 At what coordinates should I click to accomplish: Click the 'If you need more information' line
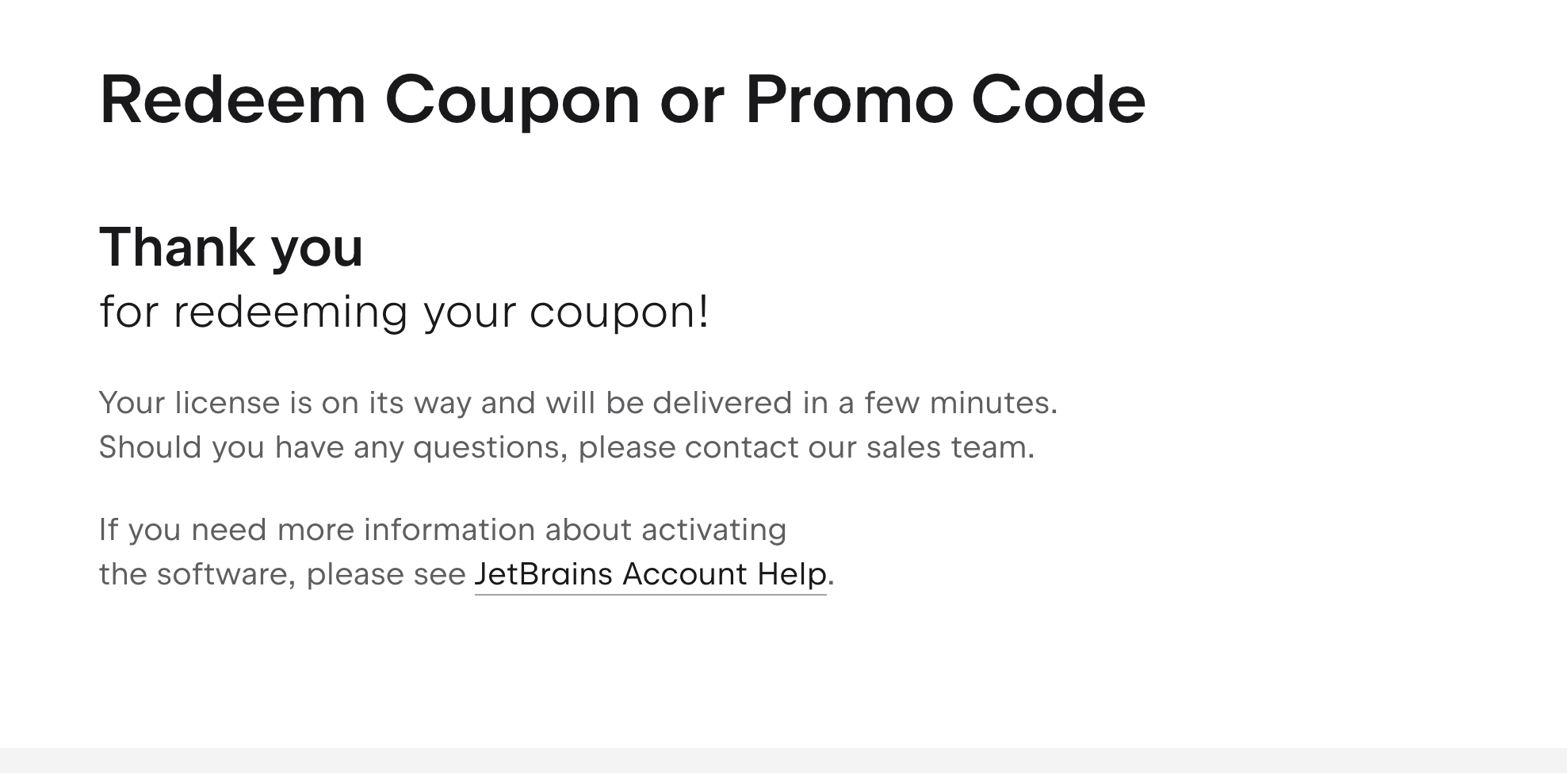(x=442, y=530)
